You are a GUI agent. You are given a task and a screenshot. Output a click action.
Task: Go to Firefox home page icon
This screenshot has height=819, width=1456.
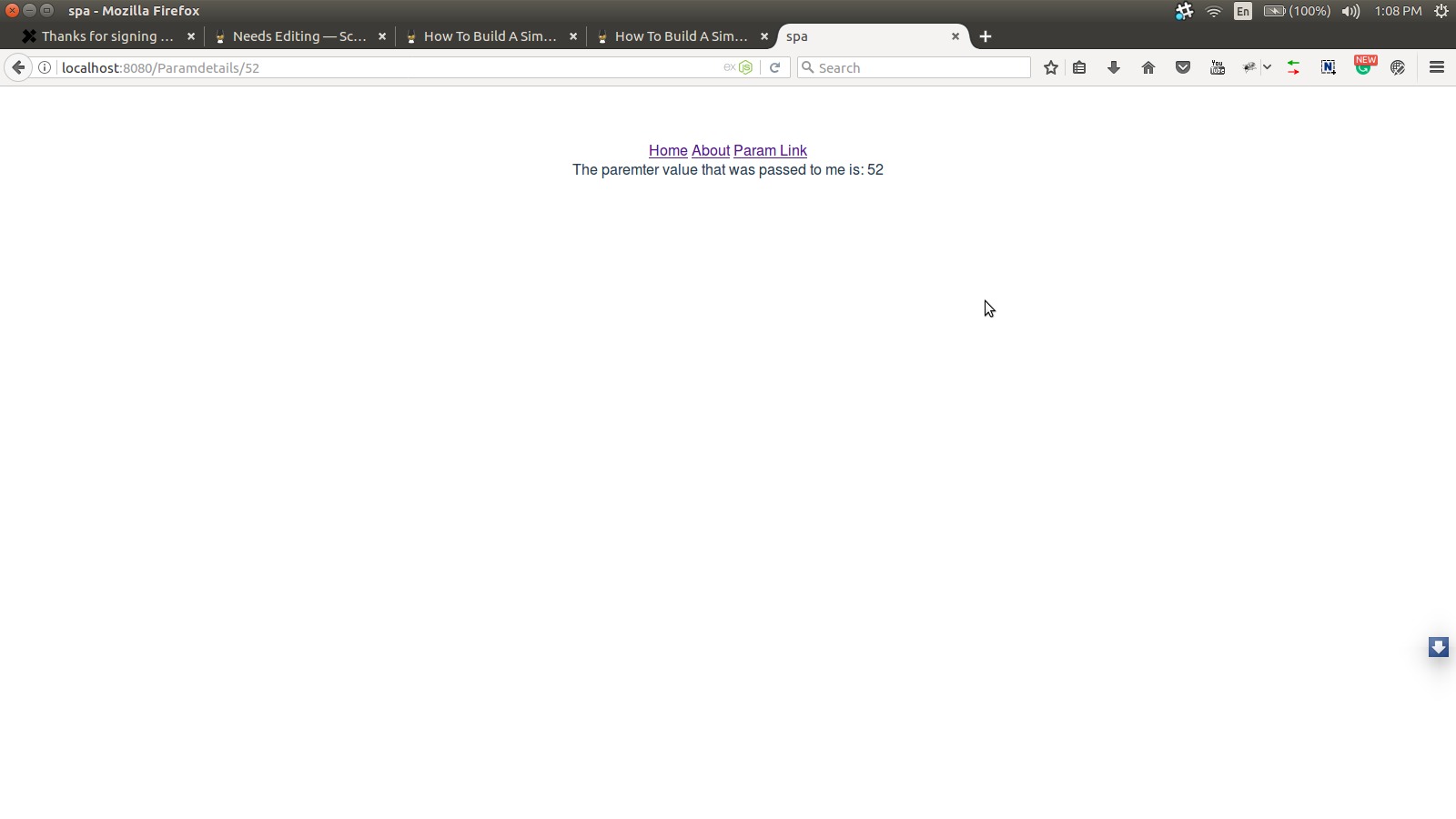[1148, 67]
